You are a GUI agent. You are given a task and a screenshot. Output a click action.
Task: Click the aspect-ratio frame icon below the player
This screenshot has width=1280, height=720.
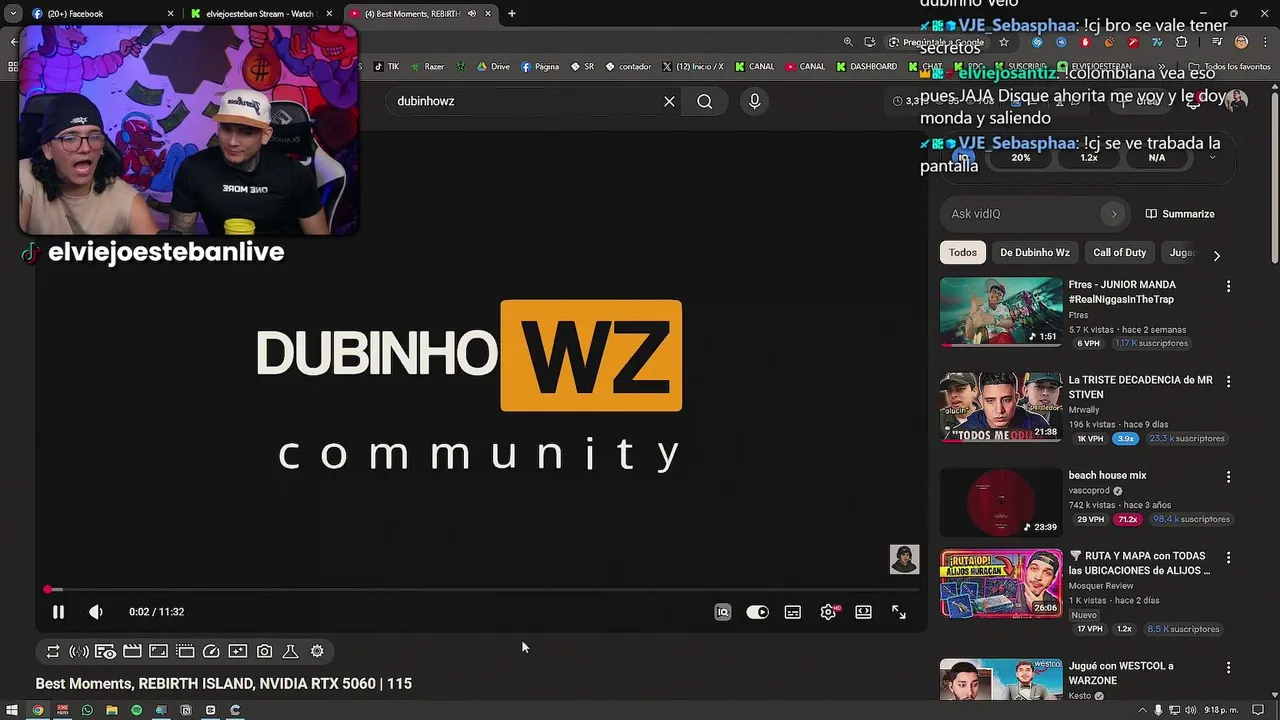(158, 651)
